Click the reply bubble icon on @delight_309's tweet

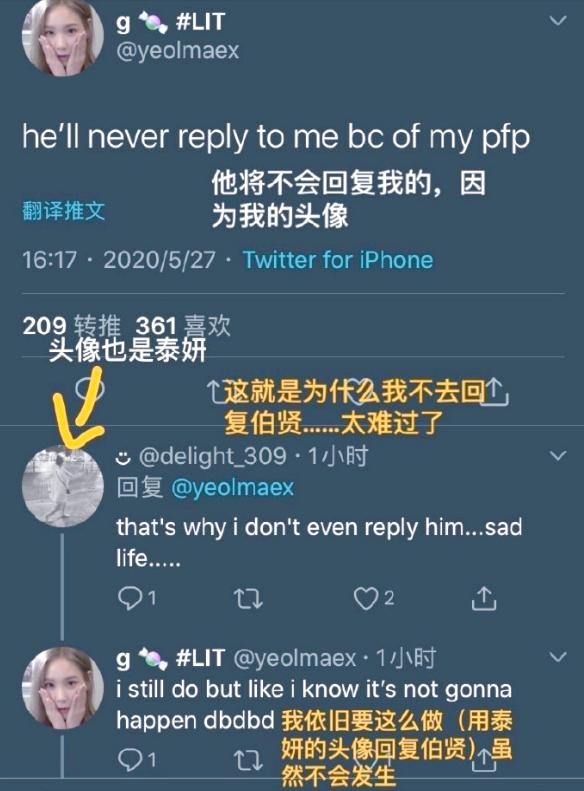tap(131, 598)
